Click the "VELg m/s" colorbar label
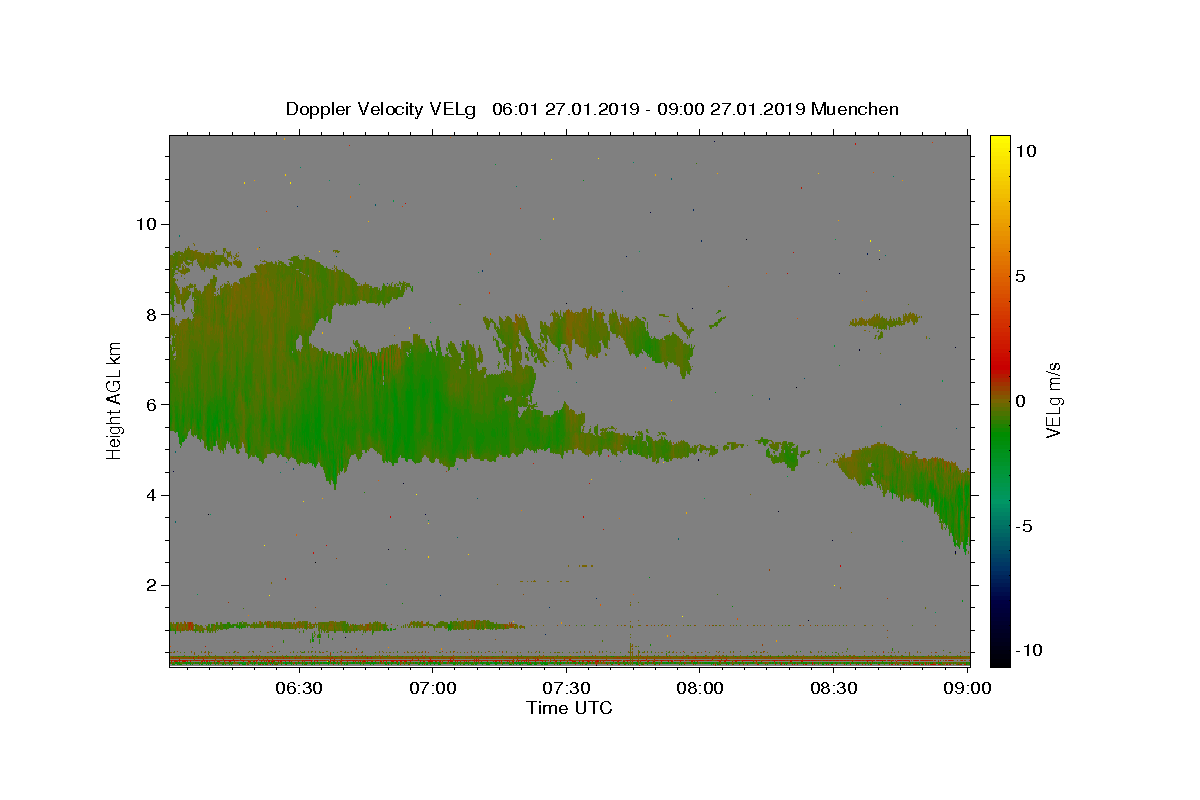The height and width of the screenshot is (800, 1200). 1053,400
